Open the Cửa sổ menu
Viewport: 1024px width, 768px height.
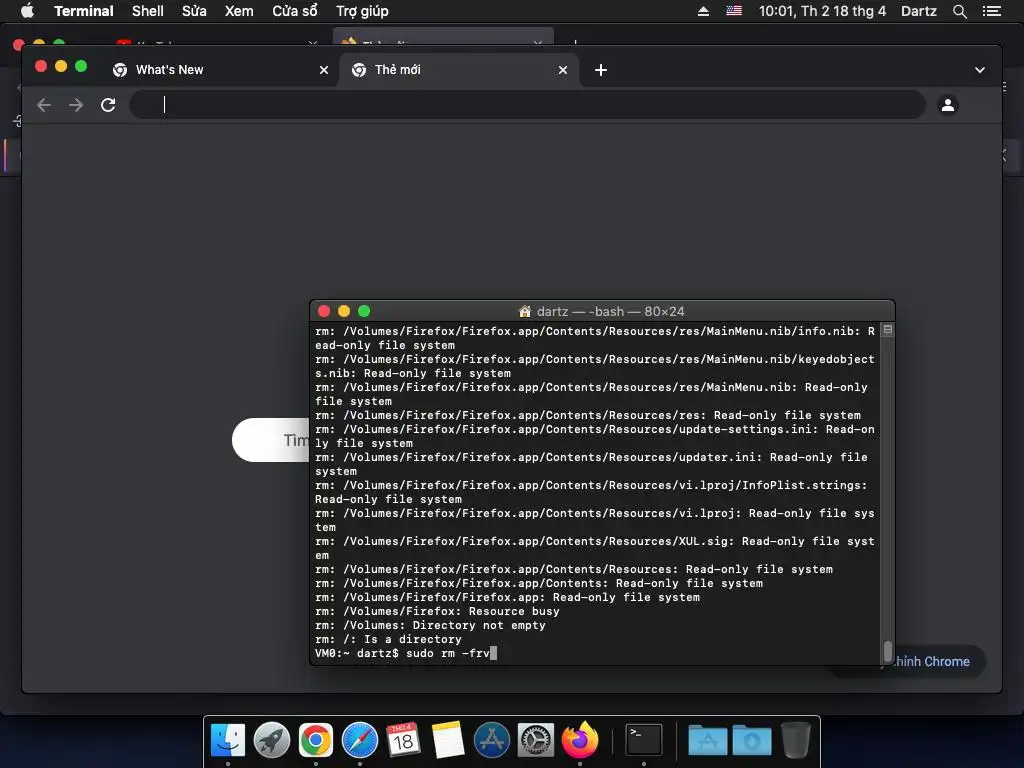[x=295, y=11]
